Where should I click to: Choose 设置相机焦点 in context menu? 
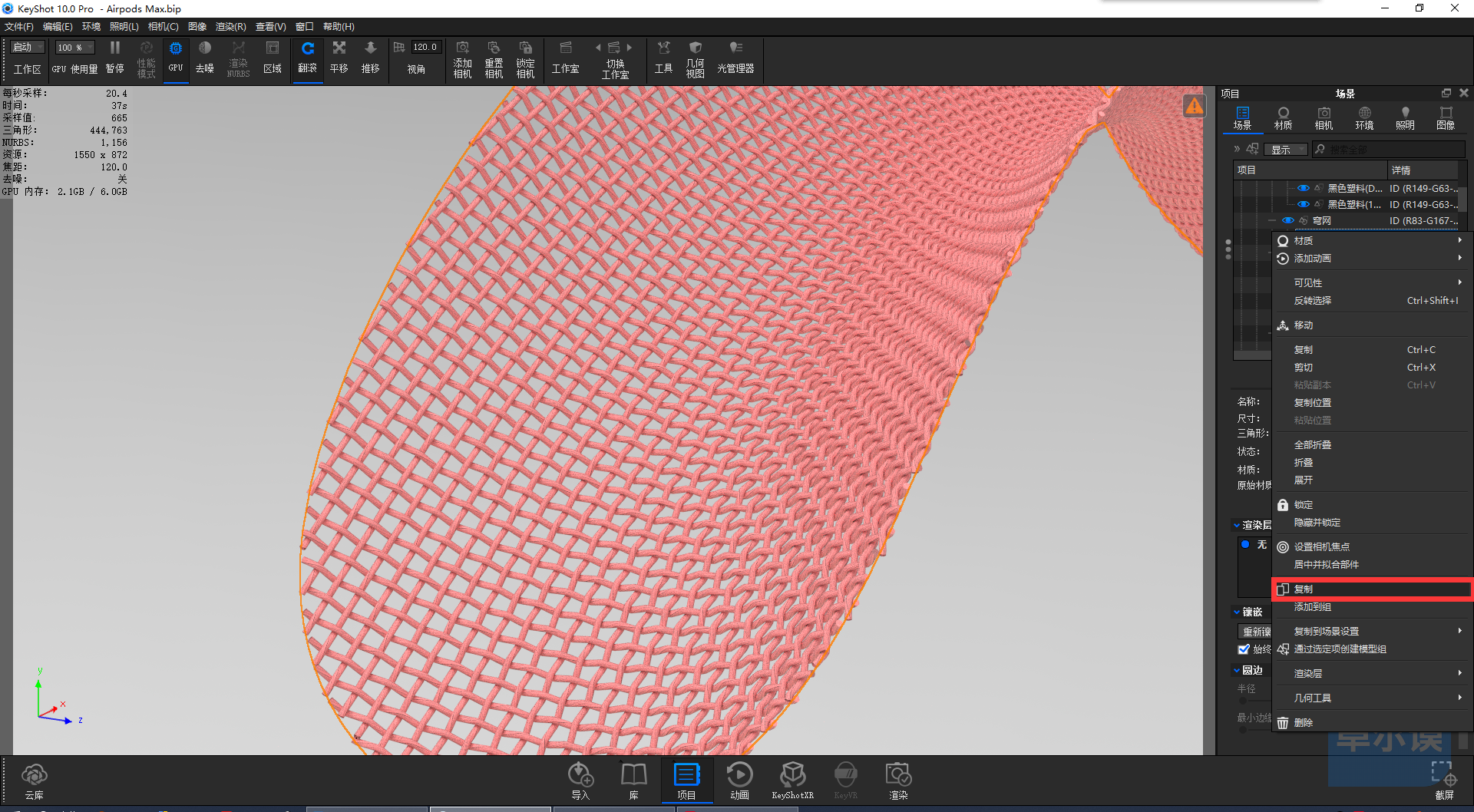pyautogui.click(x=1372, y=547)
